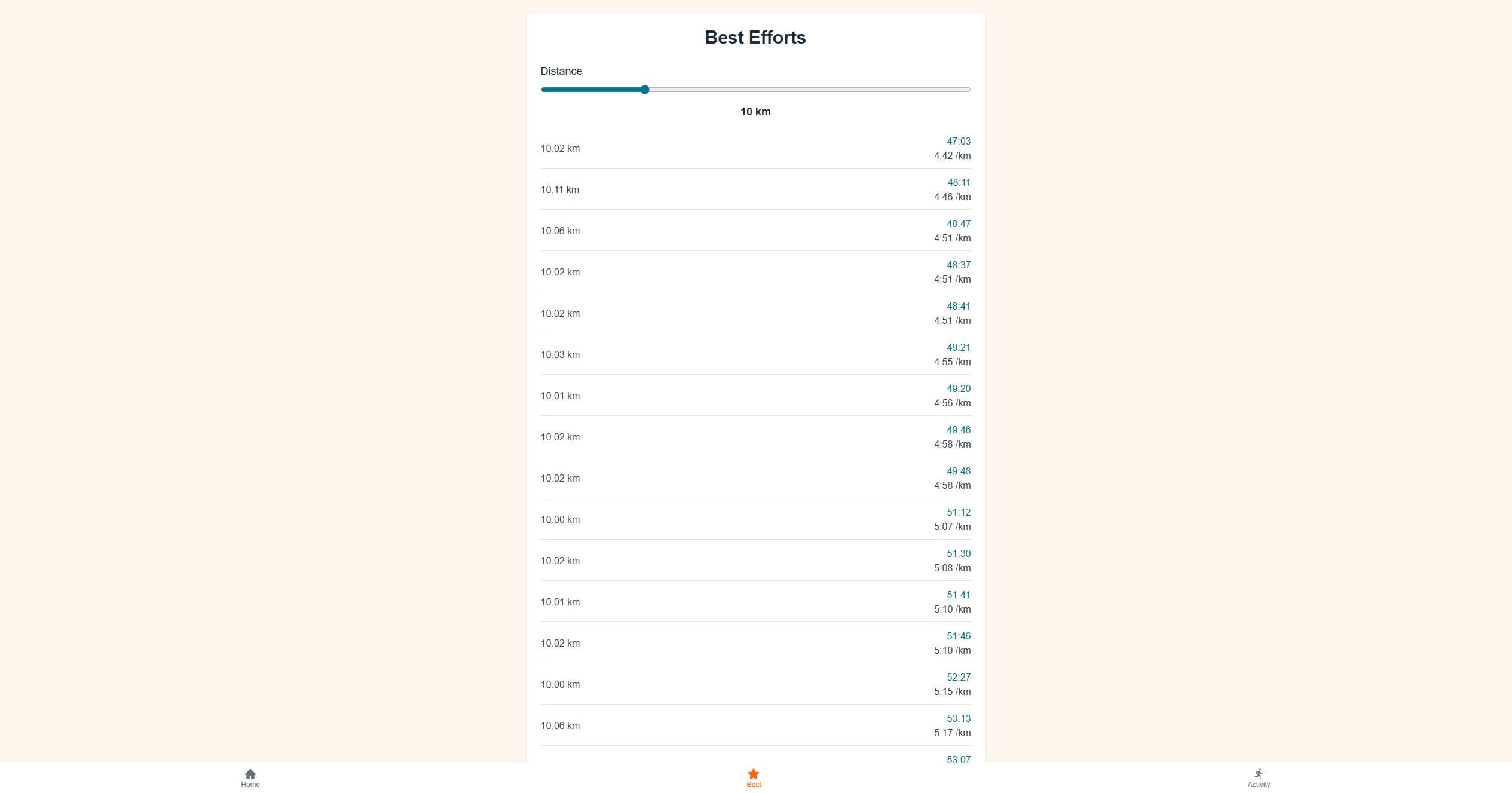The image size is (1512, 793).
Task: Open the 51:41 effort time
Action: point(959,595)
